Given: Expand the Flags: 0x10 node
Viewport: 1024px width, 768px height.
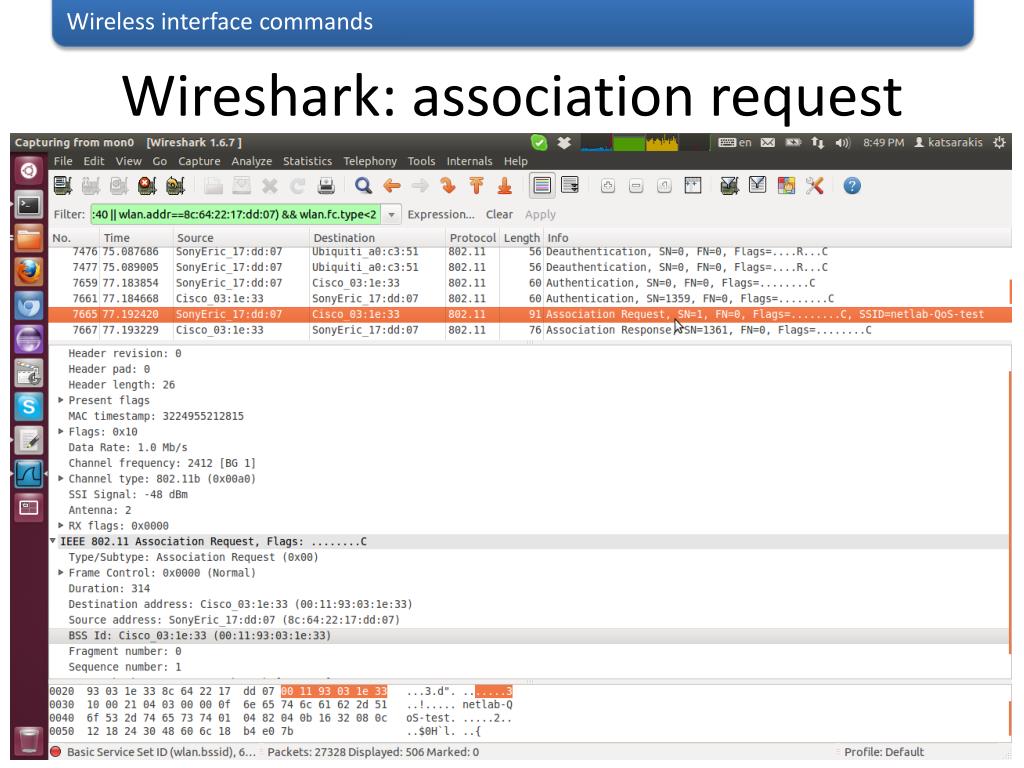Looking at the screenshot, I should point(61,432).
